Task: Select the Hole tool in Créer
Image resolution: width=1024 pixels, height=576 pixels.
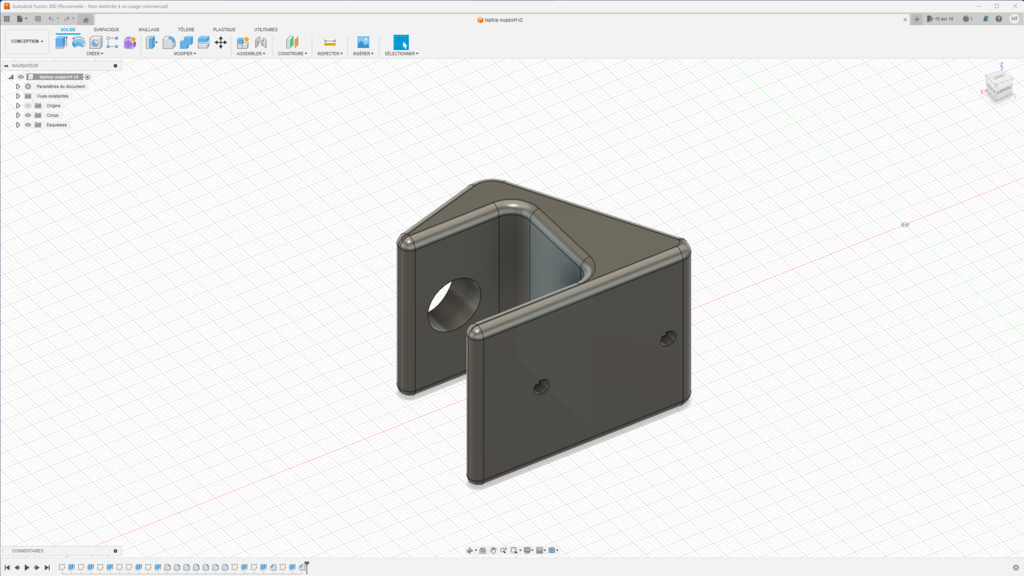Action: 95,42
